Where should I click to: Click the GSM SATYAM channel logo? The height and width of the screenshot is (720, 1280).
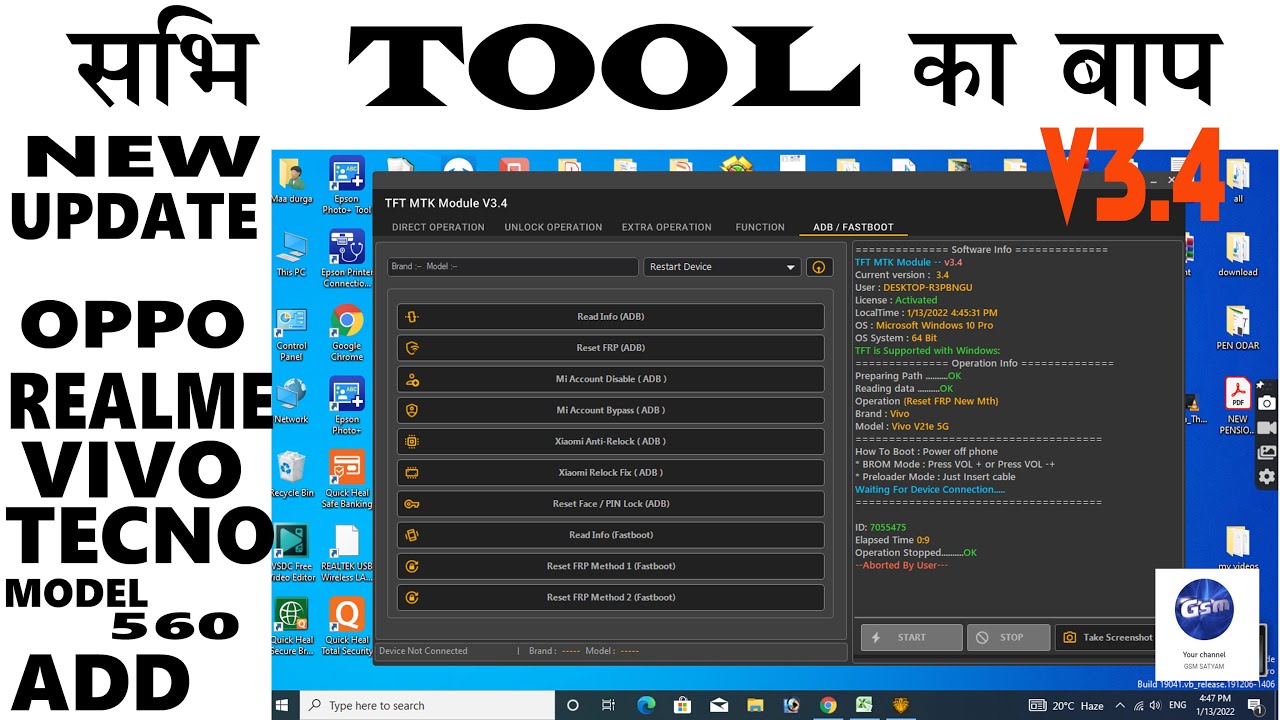(1204, 609)
